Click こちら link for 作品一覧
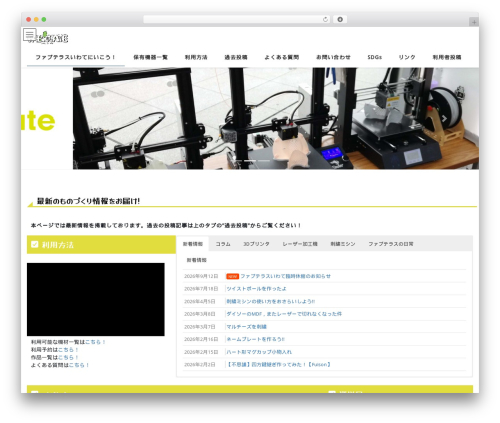The height and width of the screenshot is (423, 500). click(68, 357)
